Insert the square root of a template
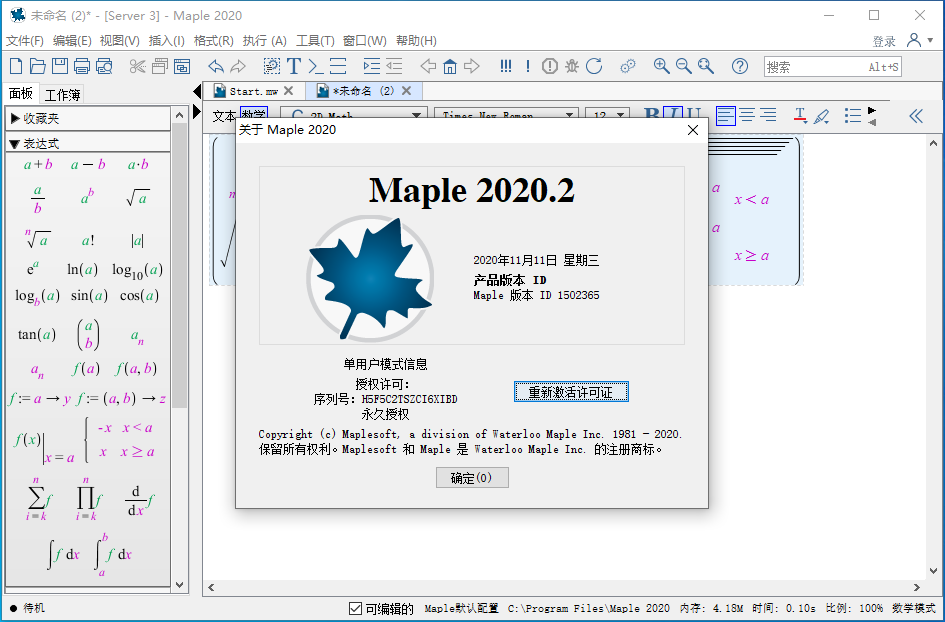The height and width of the screenshot is (622, 945). [138, 198]
